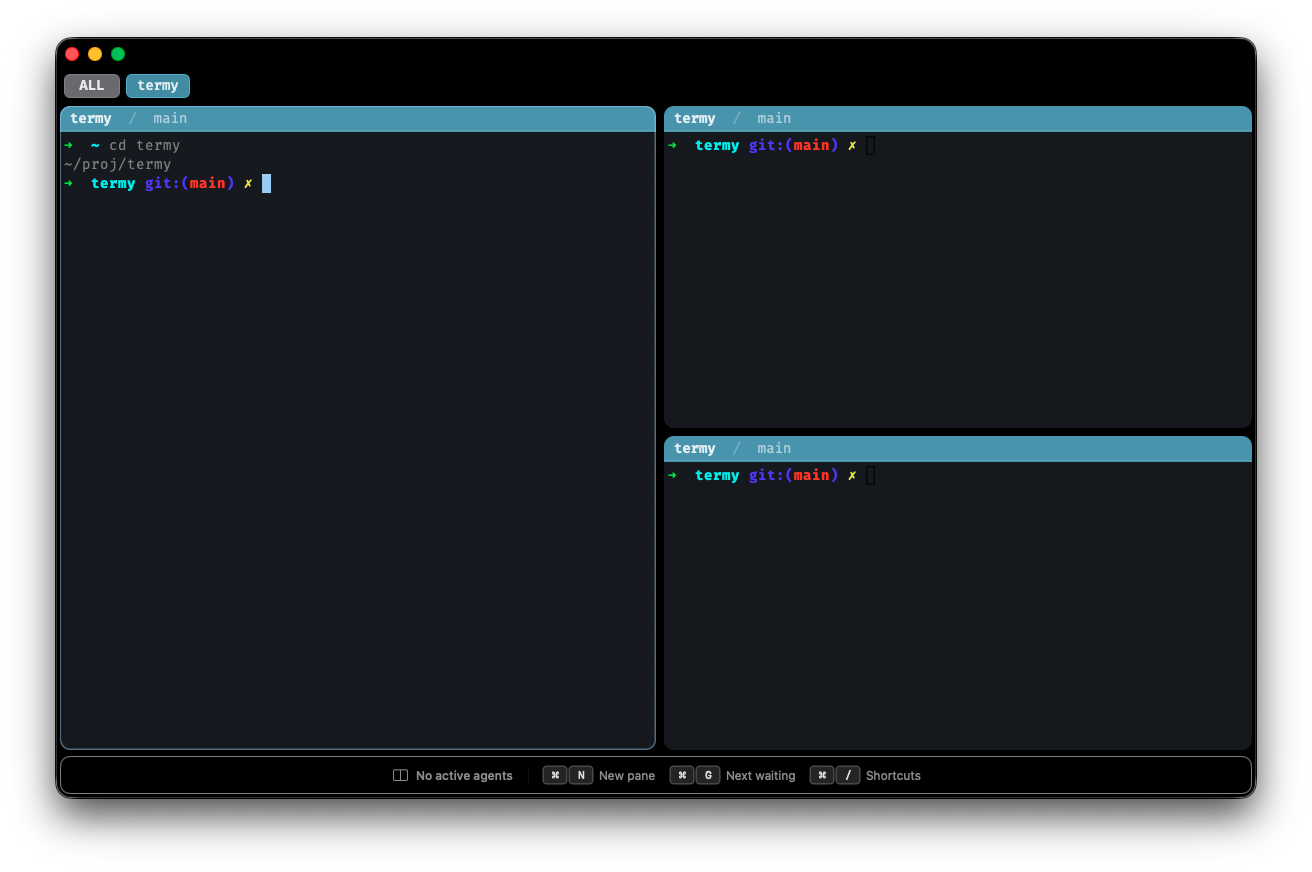Select the termy filter tab
1312x872 pixels.
pyautogui.click(x=157, y=85)
